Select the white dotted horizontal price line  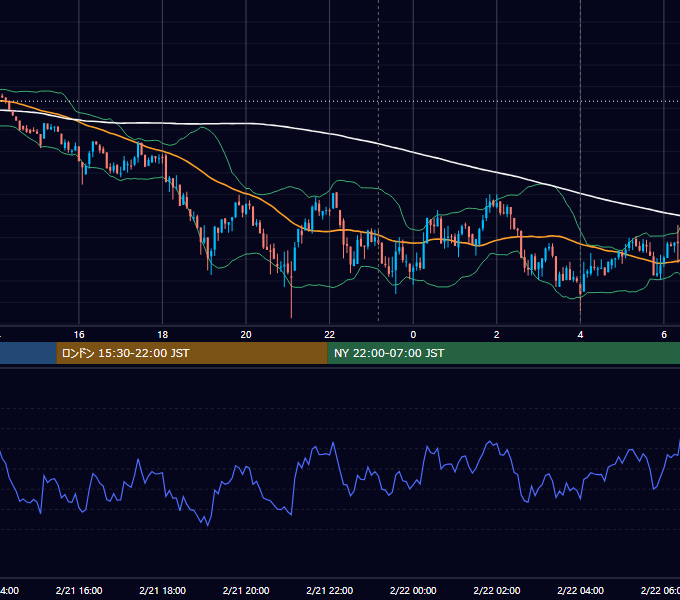340,101
